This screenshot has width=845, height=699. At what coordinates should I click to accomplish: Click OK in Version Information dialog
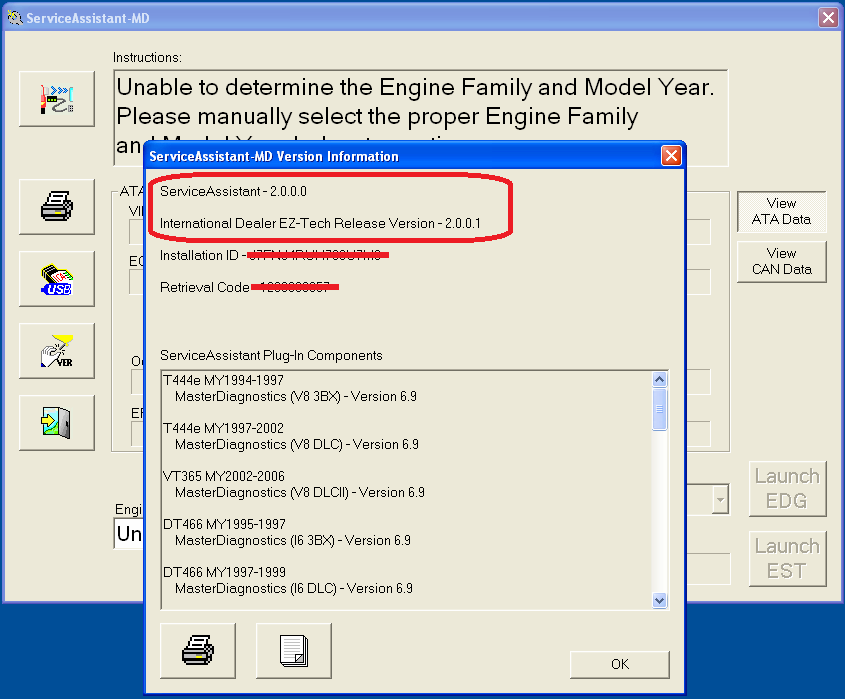(620, 664)
